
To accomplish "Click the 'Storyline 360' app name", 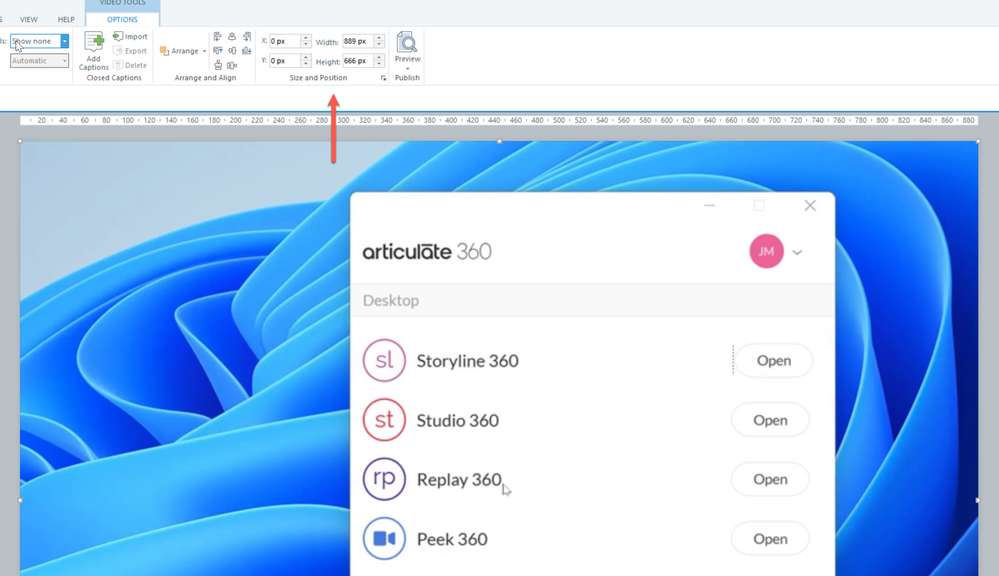I will click(x=468, y=361).
